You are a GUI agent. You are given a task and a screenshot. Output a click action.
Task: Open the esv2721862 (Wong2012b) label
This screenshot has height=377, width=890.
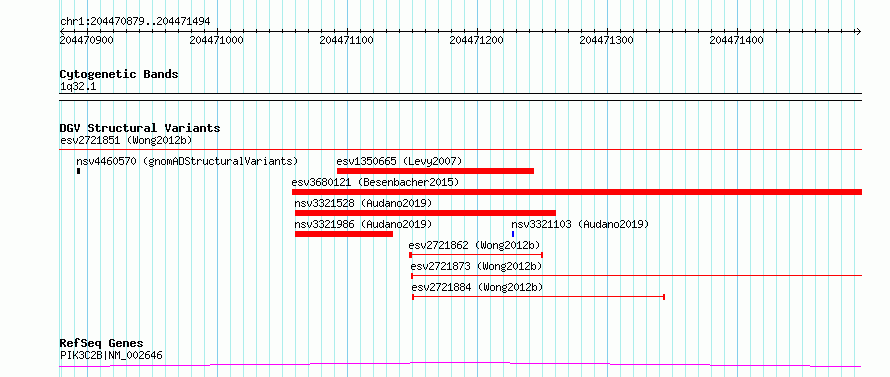pyautogui.click(x=475, y=245)
